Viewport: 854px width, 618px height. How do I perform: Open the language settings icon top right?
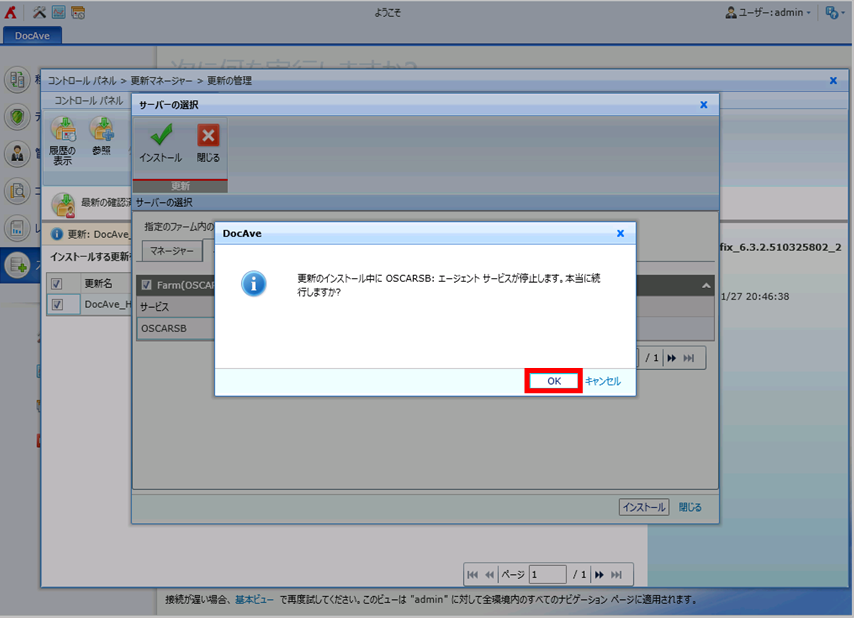tap(832, 13)
